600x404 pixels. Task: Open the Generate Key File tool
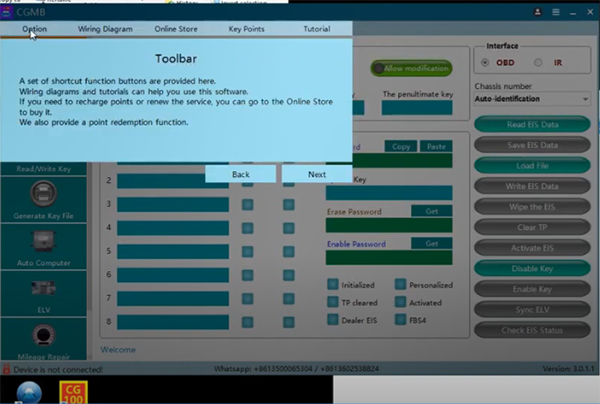tap(42, 195)
